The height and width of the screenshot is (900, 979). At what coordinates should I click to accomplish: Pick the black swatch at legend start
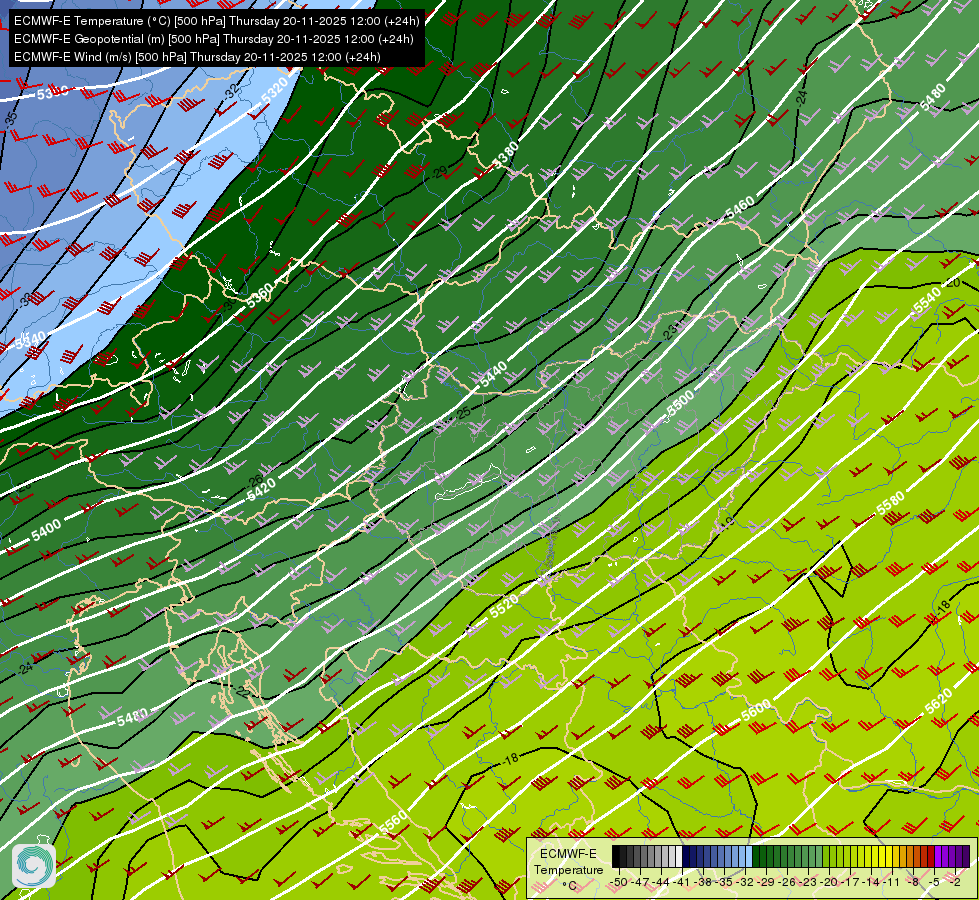[616, 856]
